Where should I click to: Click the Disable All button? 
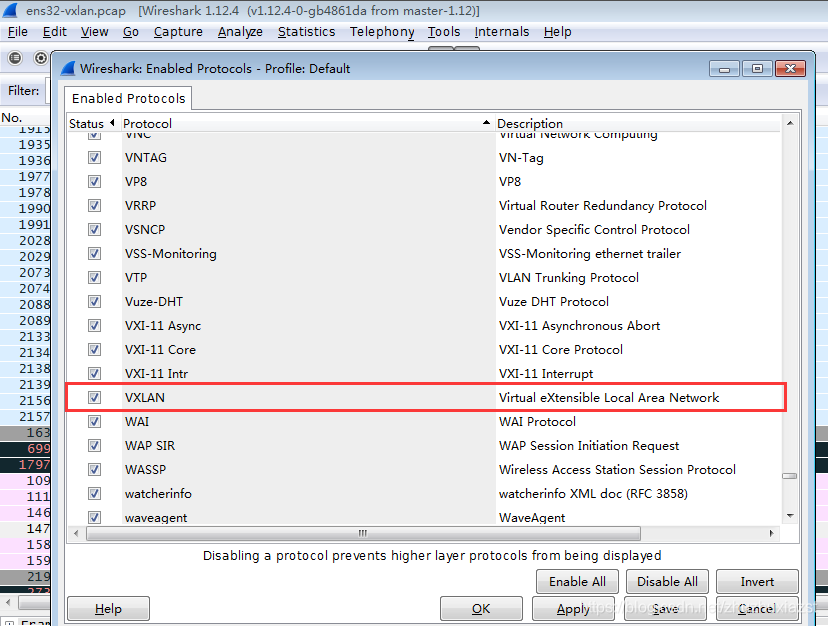coord(667,582)
